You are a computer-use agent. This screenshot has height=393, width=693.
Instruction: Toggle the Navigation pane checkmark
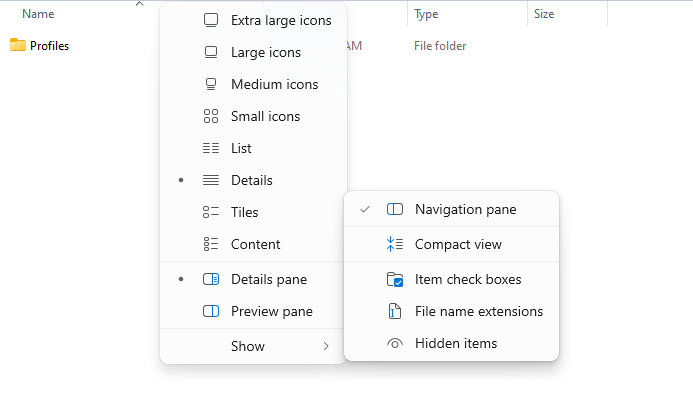(x=365, y=209)
